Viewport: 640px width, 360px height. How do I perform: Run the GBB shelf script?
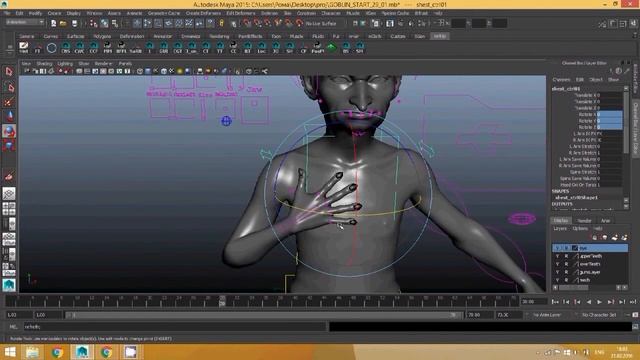[x=163, y=47]
